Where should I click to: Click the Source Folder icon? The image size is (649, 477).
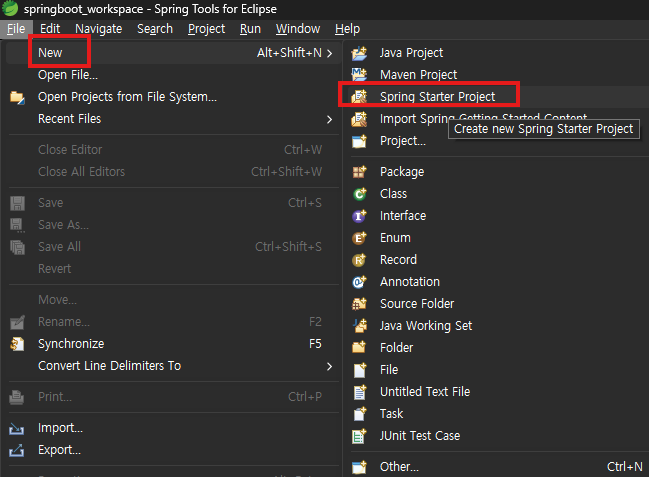click(x=359, y=304)
